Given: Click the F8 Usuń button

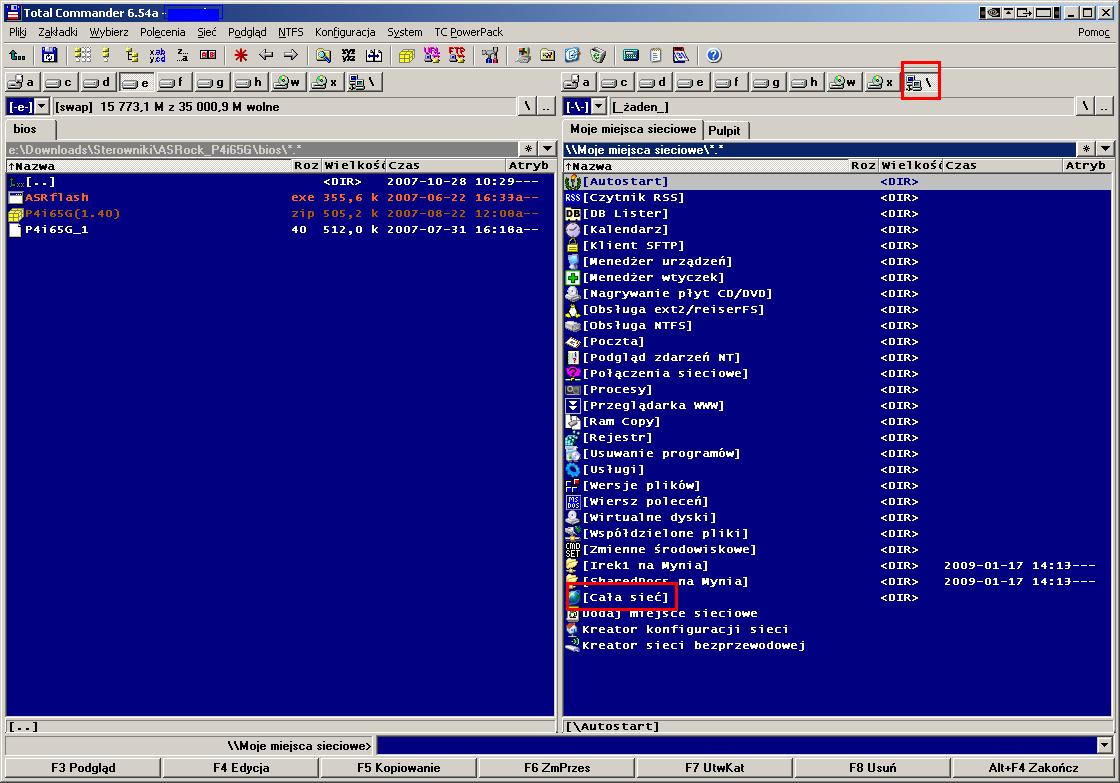Looking at the screenshot, I should (872, 768).
